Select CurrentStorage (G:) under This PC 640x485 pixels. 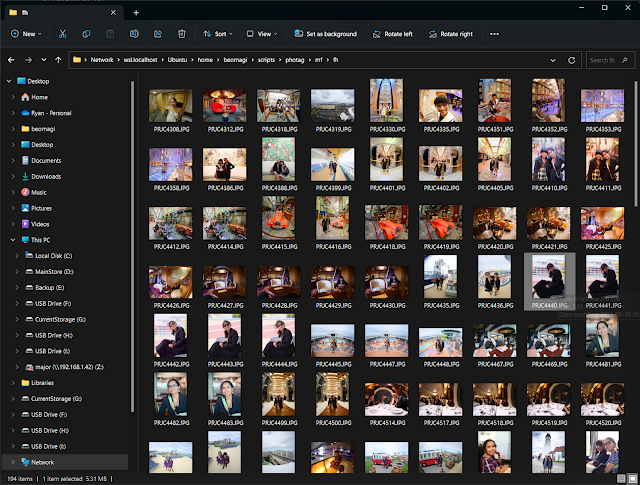coord(60,320)
